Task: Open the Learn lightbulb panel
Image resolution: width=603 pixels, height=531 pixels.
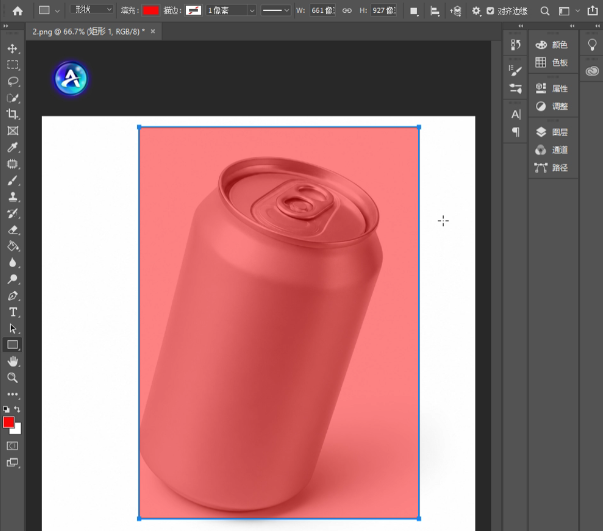Action: tap(592, 45)
